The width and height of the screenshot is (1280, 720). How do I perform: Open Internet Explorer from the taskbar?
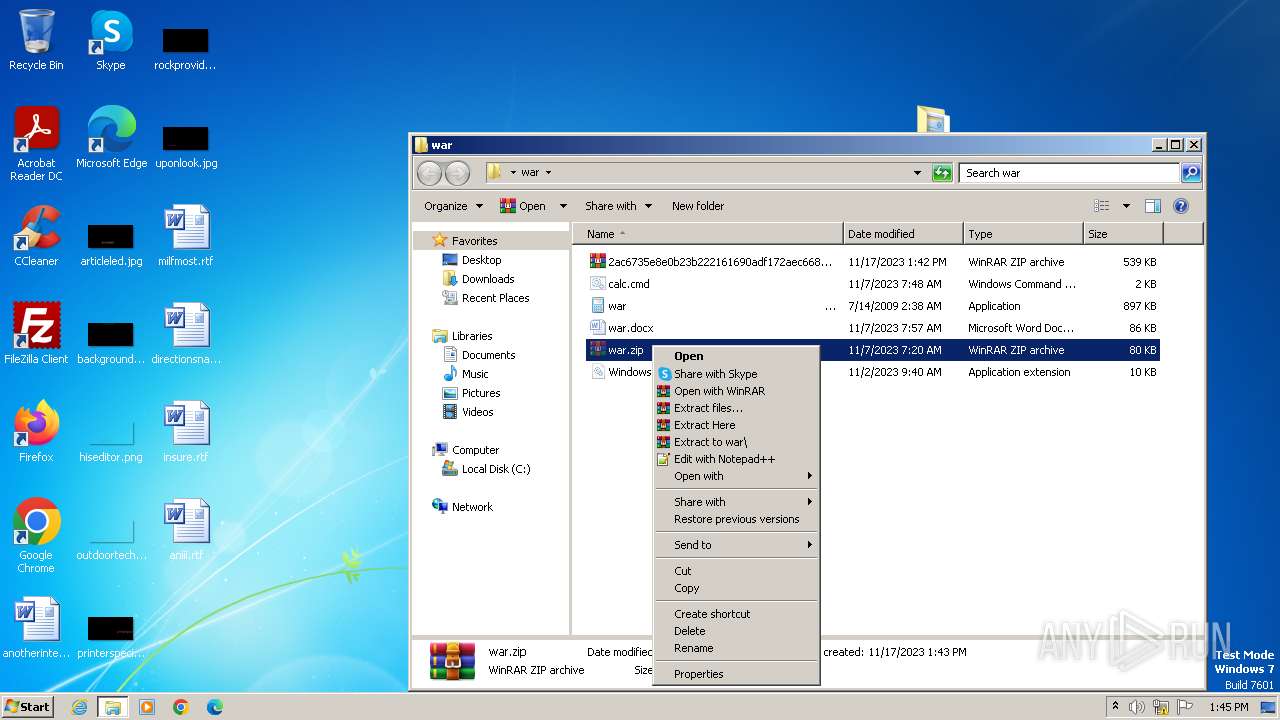pos(79,707)
